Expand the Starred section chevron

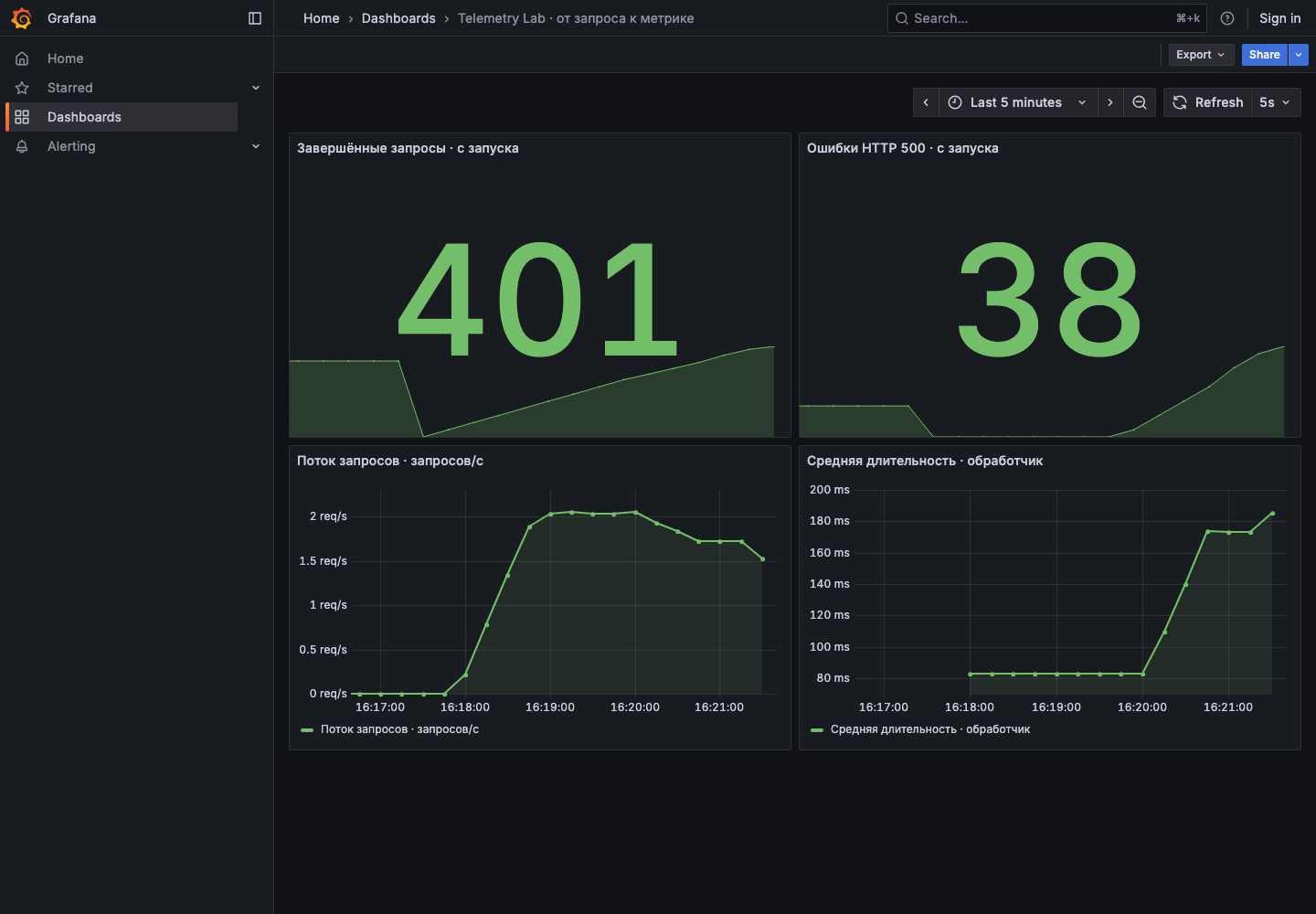(x=256, y=88)
